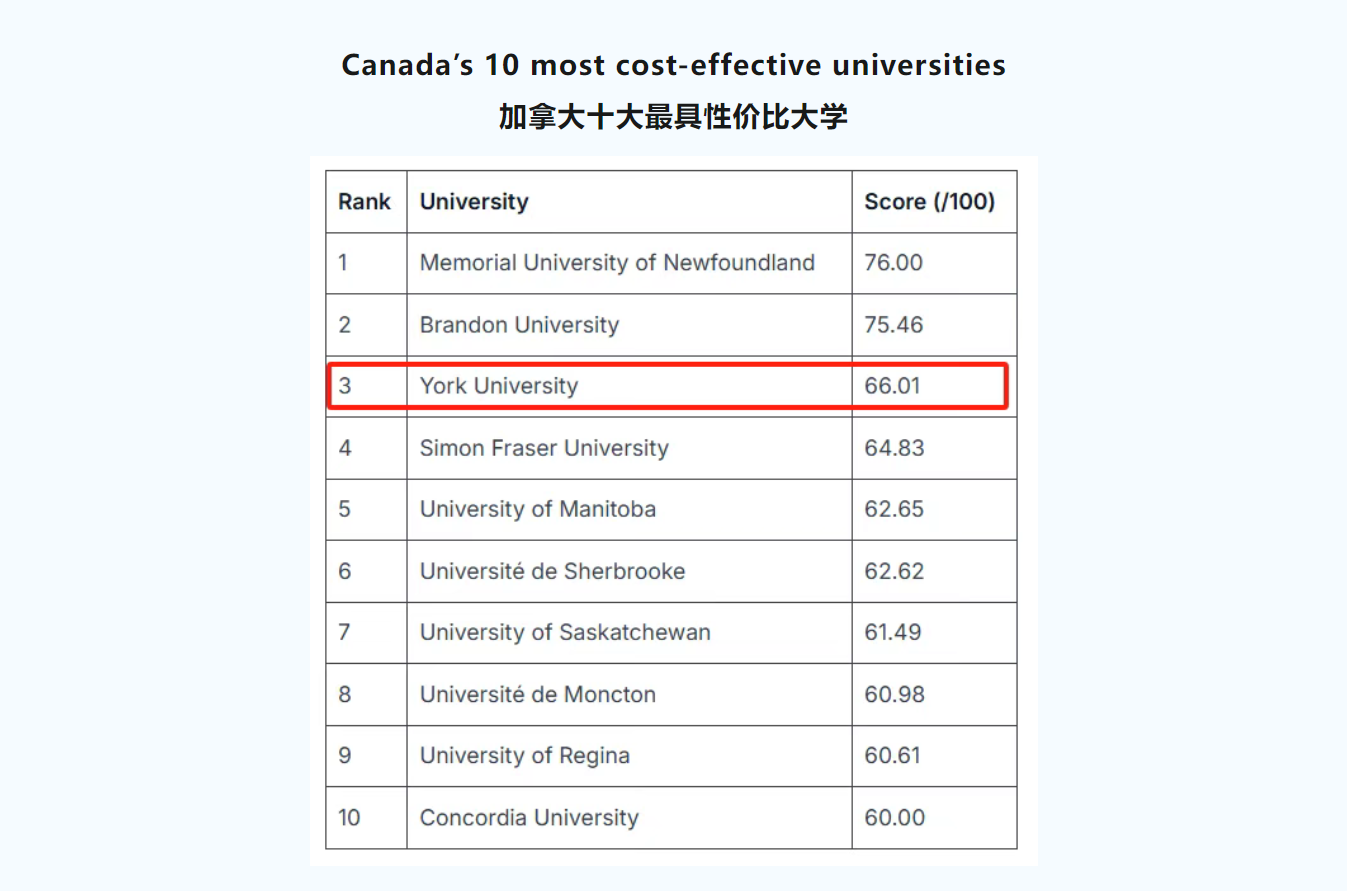
Task: Select the Concordia University cell
Action: [529, 818]
